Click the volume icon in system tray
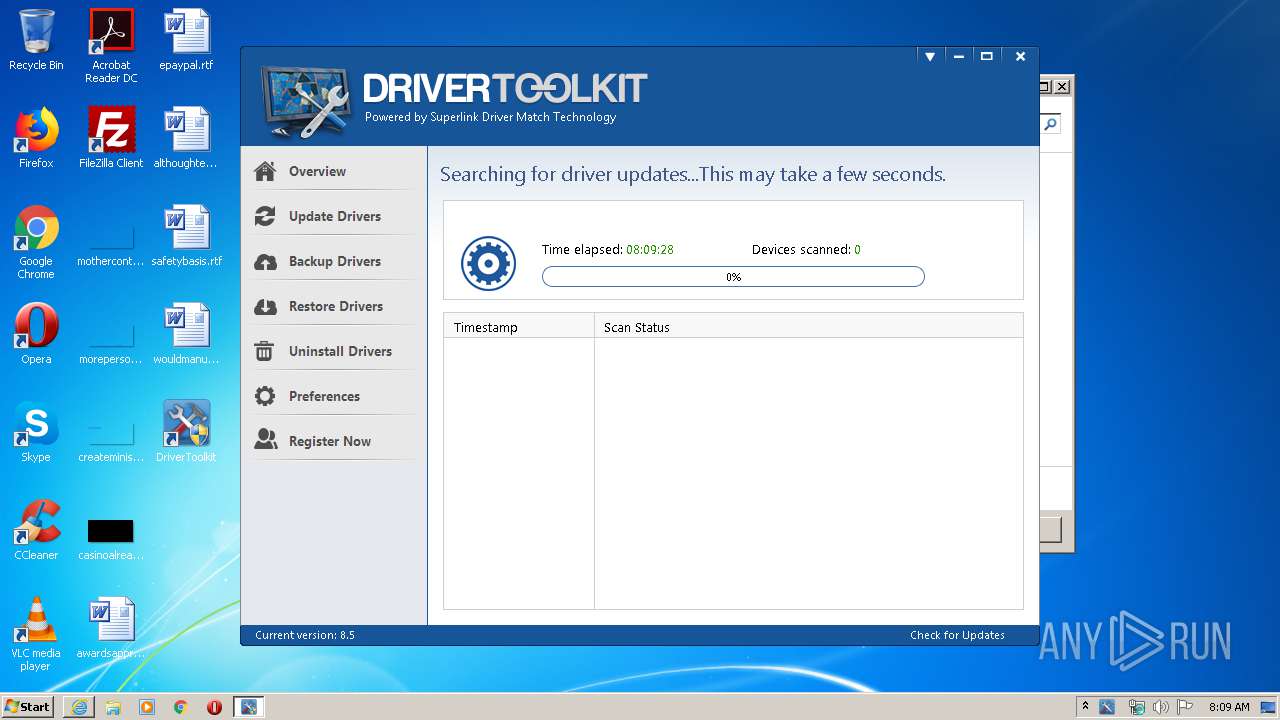Viewport: 1280px width, 720px height. pyautogui.click(x=1160, y=707)
